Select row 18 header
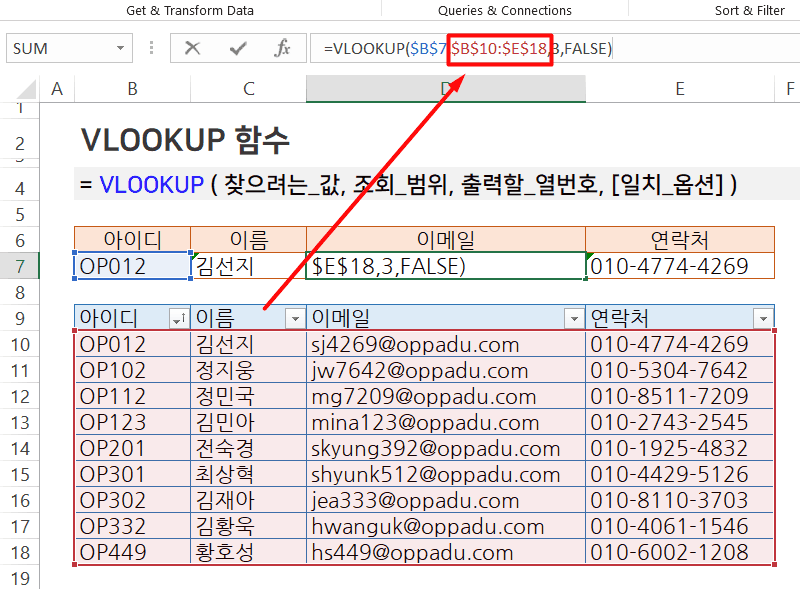 tap(20, 552)
